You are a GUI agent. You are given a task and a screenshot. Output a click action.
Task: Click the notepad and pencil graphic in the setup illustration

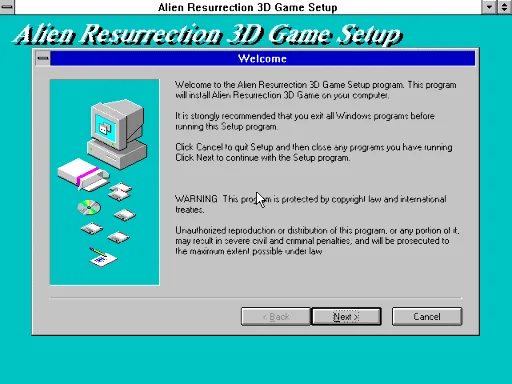pos(103,257)
